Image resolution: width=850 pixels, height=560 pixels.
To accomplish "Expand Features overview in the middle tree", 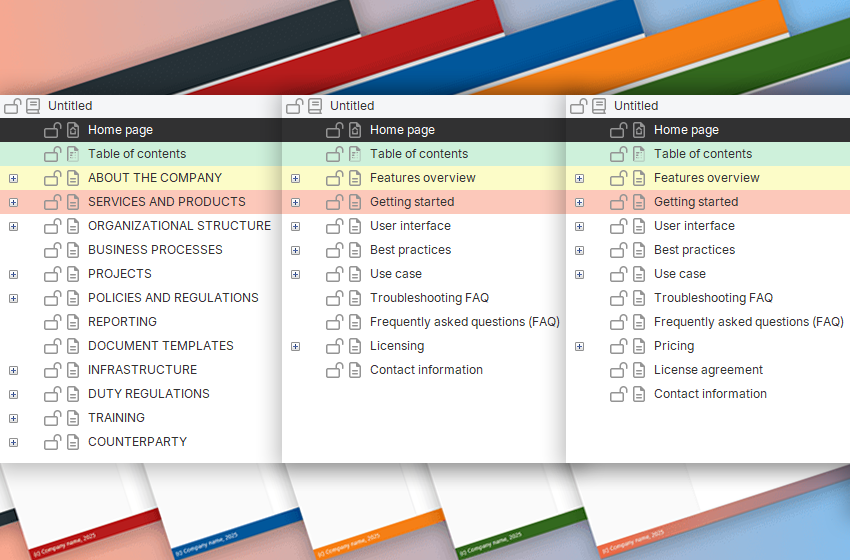I will [295, 178].
